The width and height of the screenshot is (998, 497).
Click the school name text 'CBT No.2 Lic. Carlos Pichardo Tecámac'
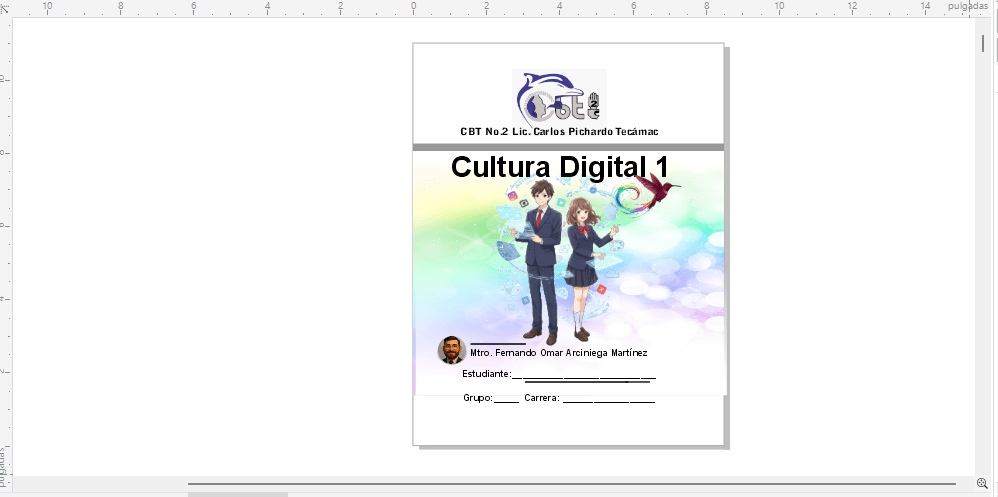point(559,132)
